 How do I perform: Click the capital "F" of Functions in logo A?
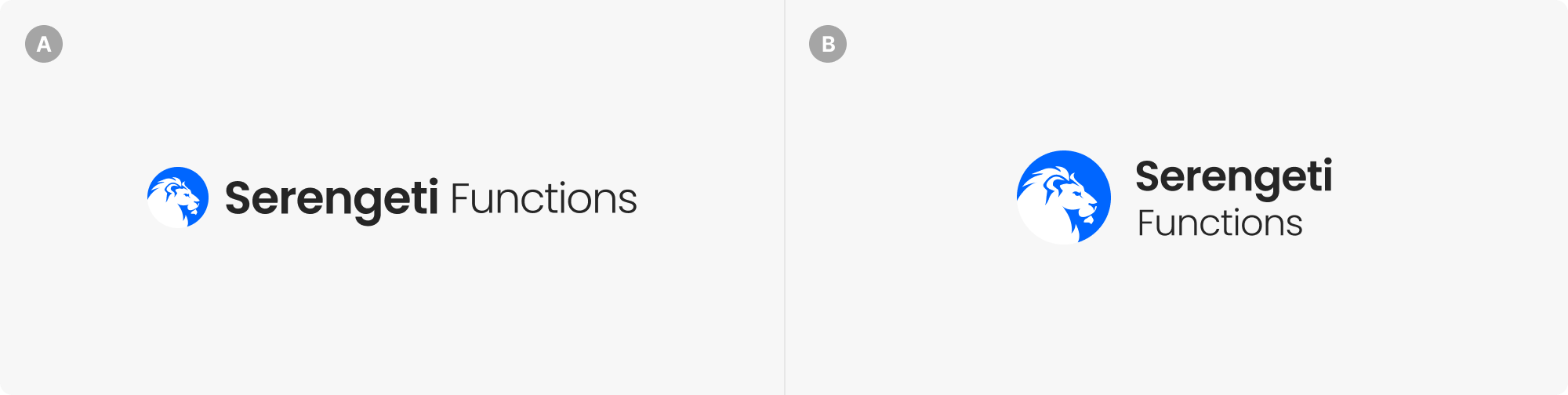point(461,198)
